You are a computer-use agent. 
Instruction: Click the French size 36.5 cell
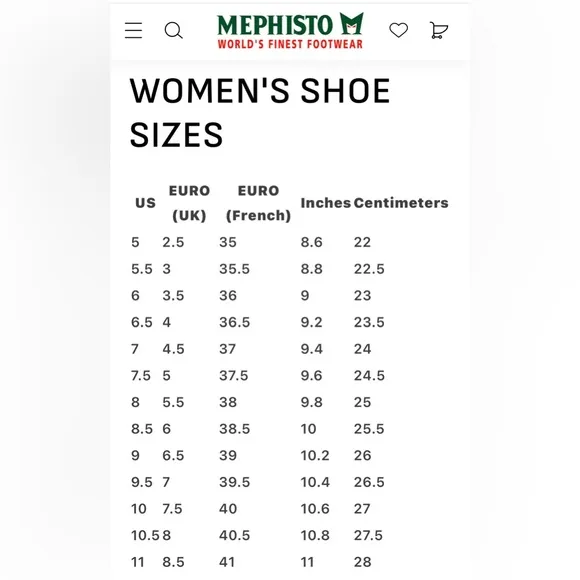[x=235, y=322]
